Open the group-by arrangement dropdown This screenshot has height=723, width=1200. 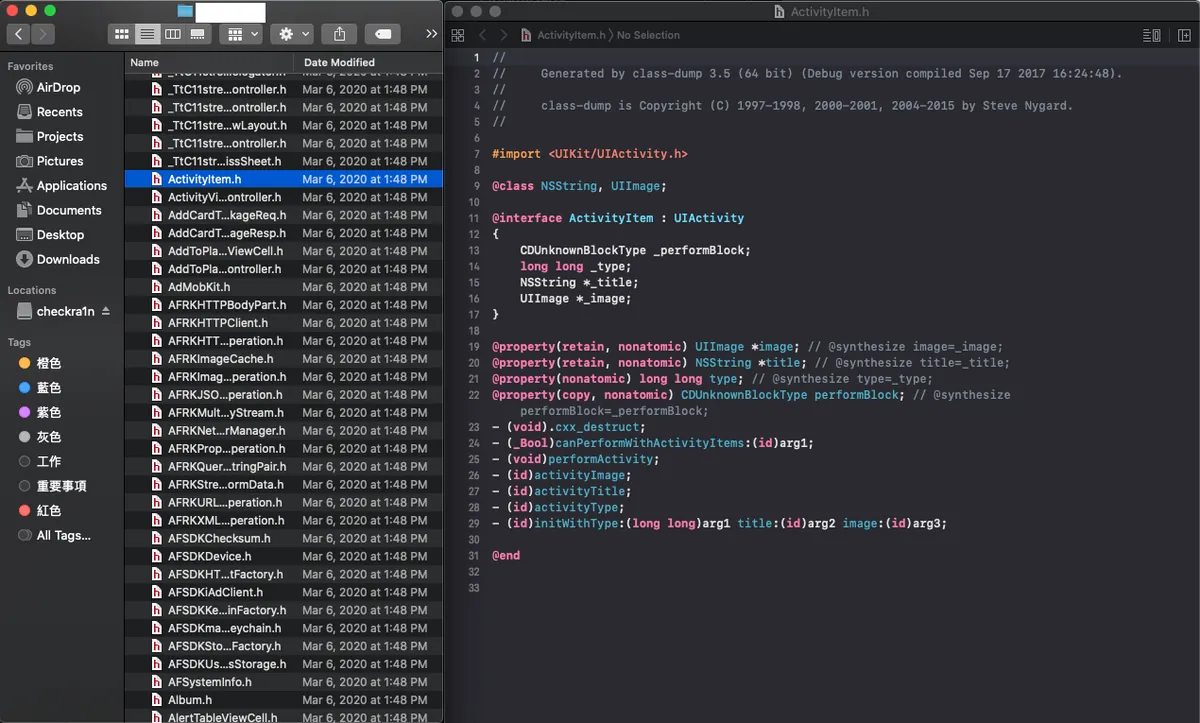pyautogui.click(x=243, y=34)
